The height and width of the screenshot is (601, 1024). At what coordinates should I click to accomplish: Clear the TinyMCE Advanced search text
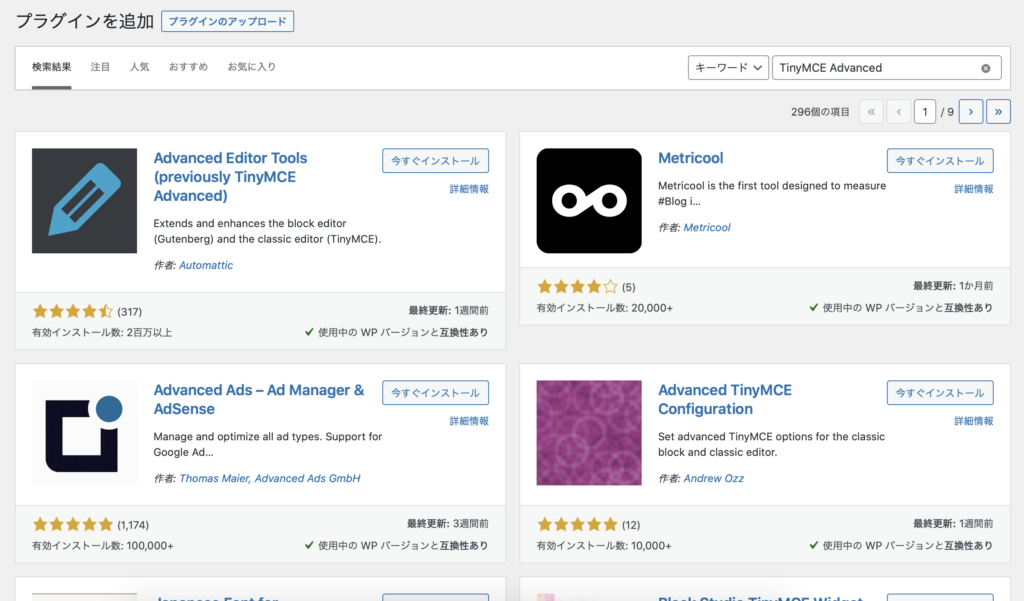pyautogui.click(x=985, y=68)
